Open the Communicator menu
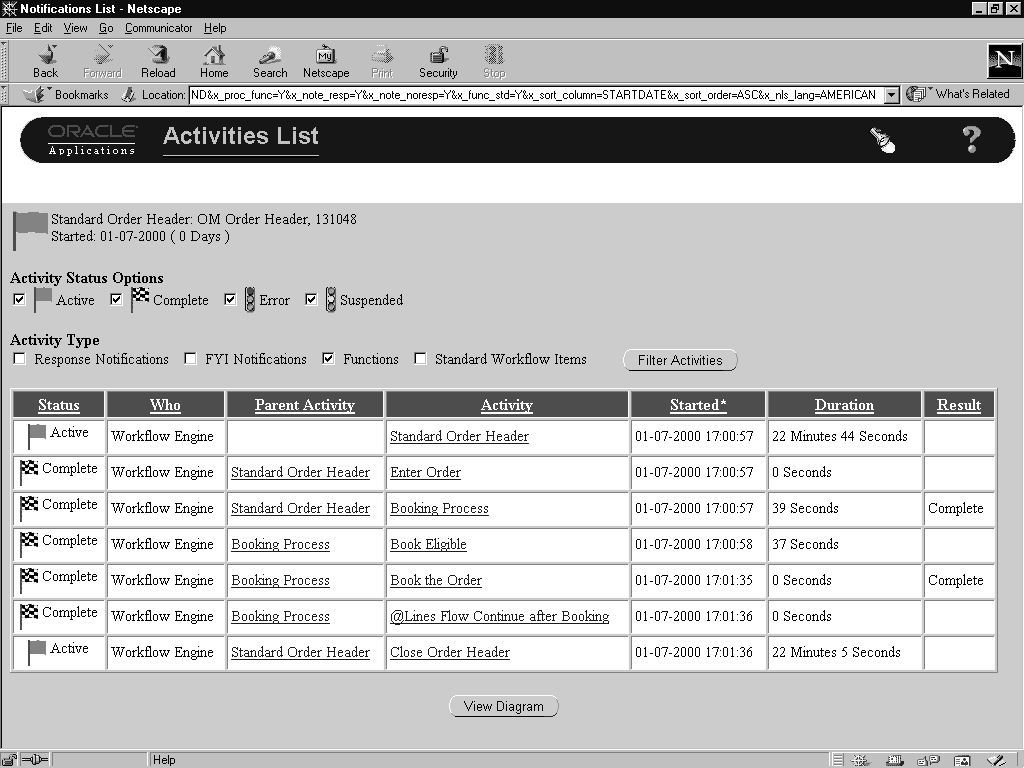 (x=159, y=28)
